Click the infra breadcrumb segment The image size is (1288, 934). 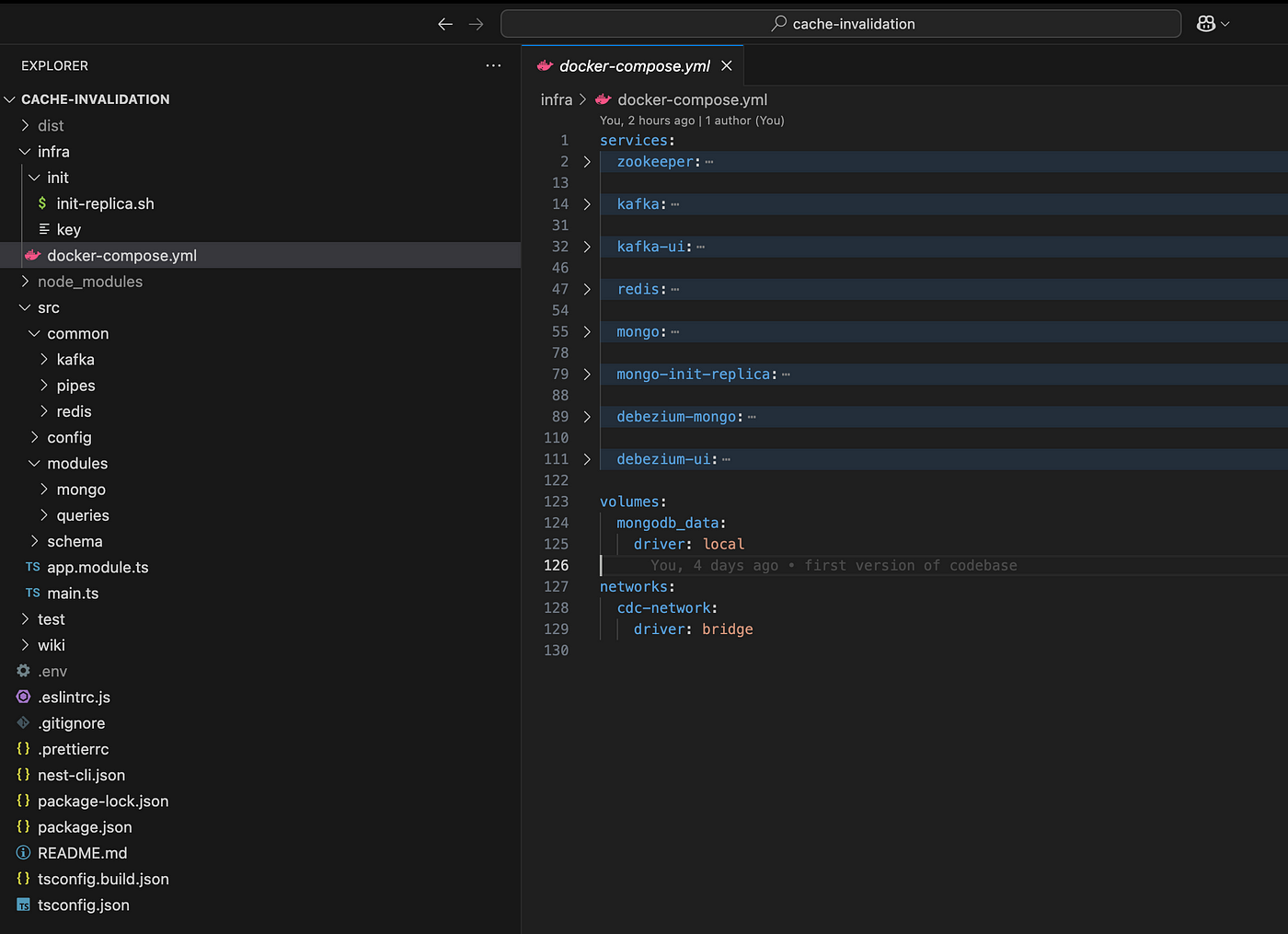pos(557,99)
